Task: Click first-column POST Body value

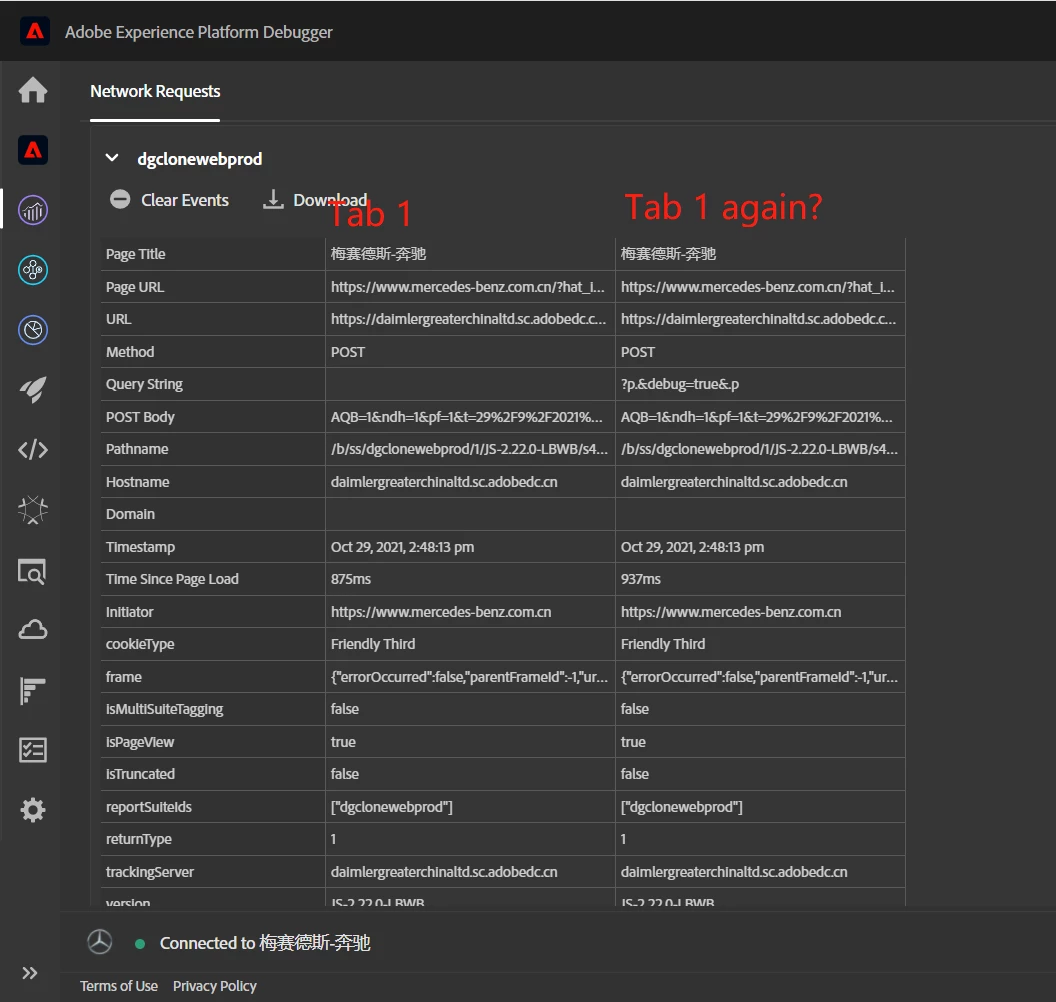Action: pos(466,418)
